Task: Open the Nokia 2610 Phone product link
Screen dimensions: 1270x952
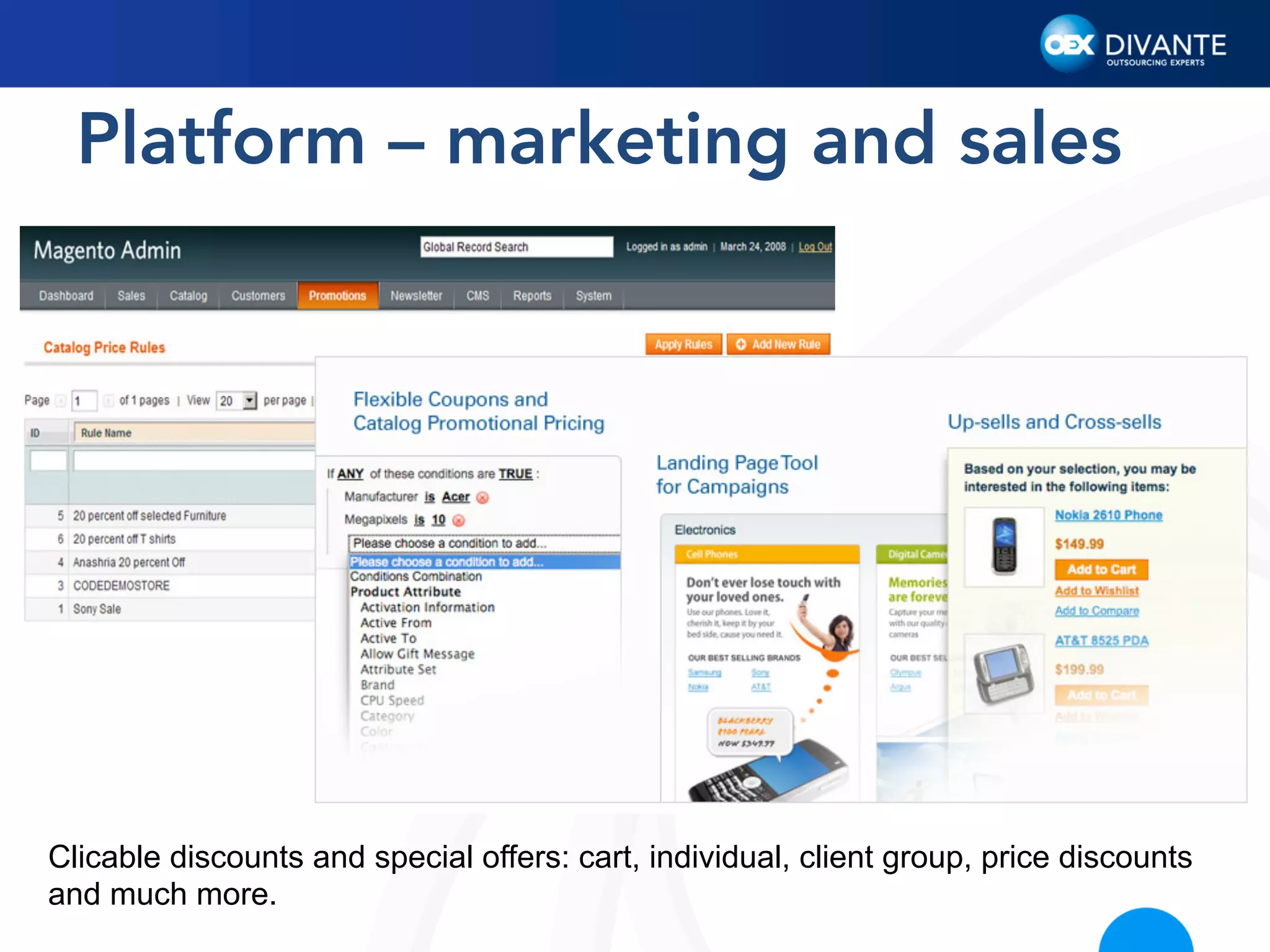Action: [x=1109, y=515]
